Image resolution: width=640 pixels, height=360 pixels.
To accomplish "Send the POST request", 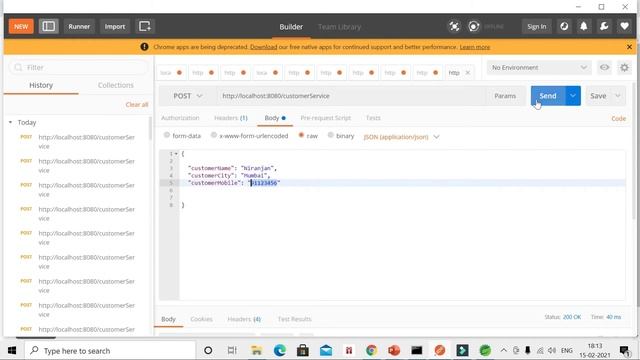I will click(548, 96).
